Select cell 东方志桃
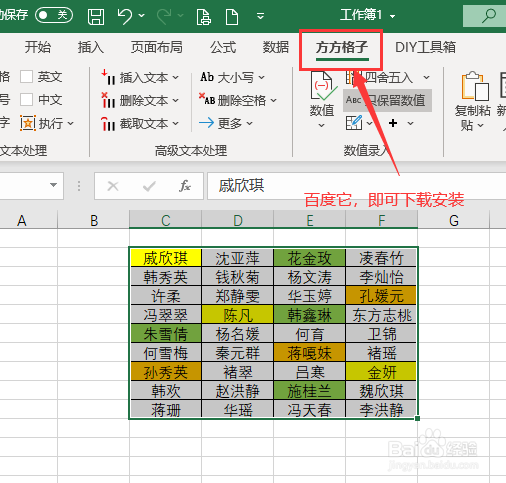Image resolution: width=506 pixels, height=483 pixels. click(382, 315)
